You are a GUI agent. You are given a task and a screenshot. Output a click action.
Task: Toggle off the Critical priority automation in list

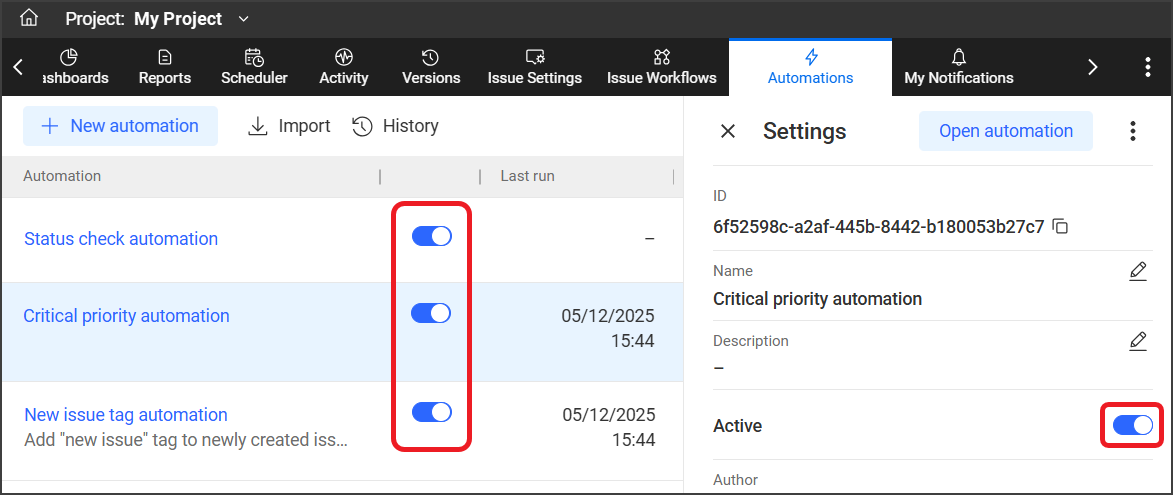click(431, 313)
